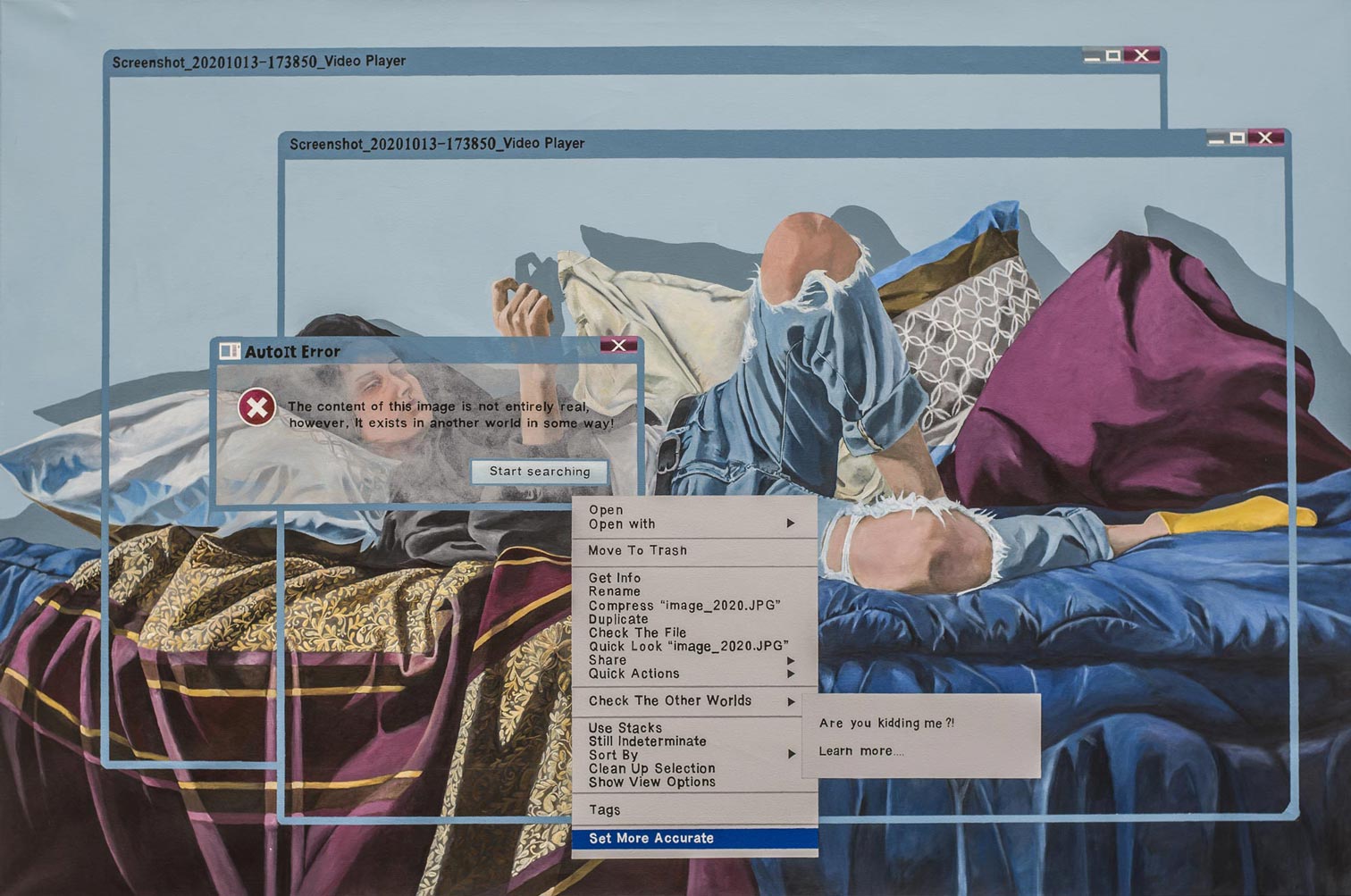
Task: Expand the Share submenu
Action: tap(694, 660)
